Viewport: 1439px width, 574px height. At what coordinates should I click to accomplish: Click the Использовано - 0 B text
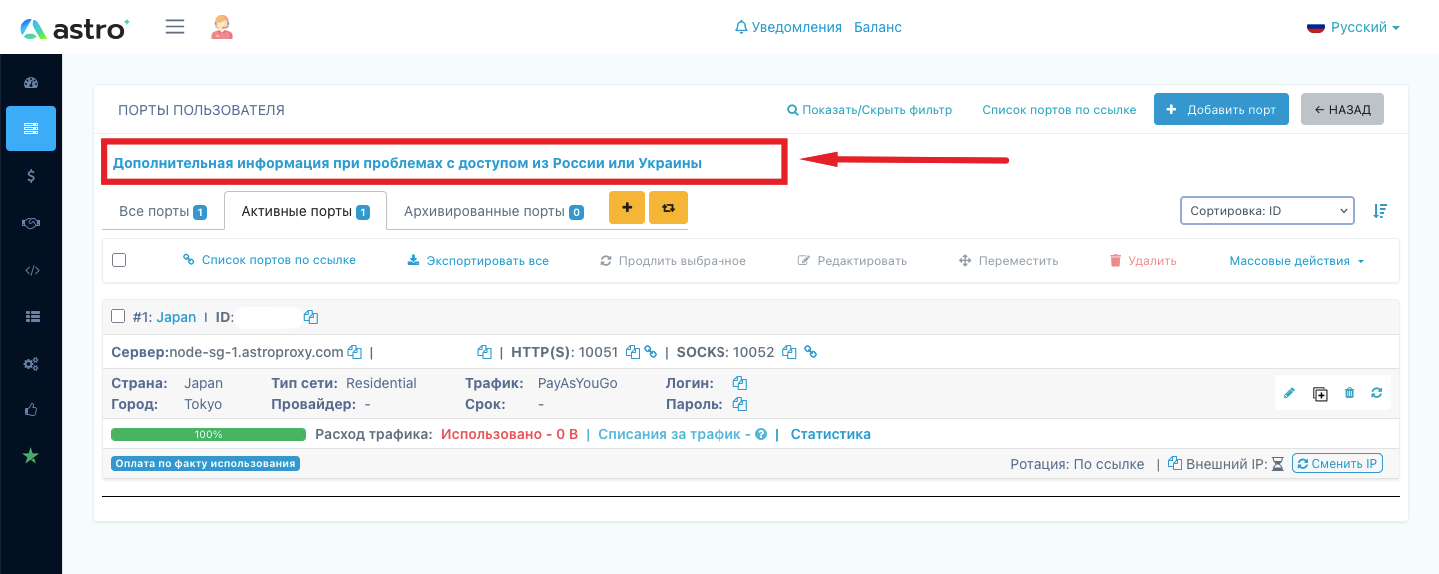[509, 434]
